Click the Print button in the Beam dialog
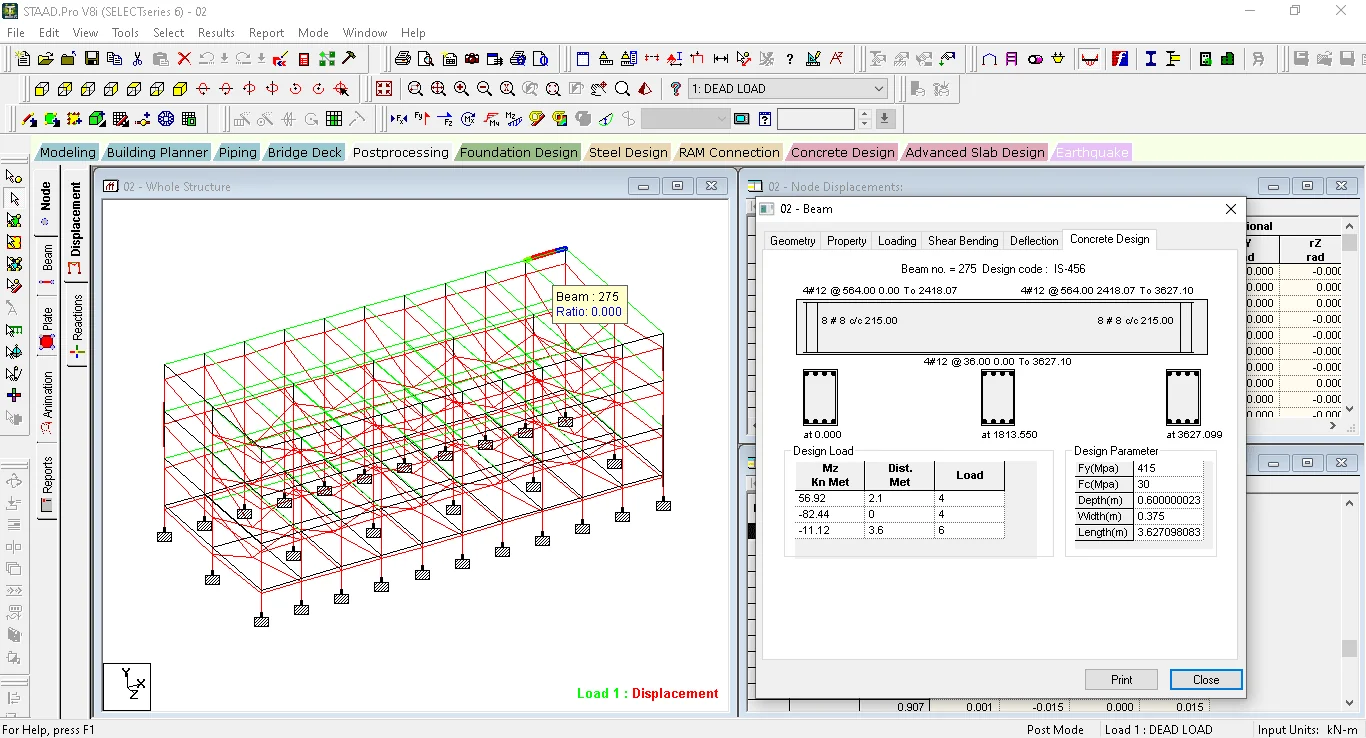 point(1121,680)
